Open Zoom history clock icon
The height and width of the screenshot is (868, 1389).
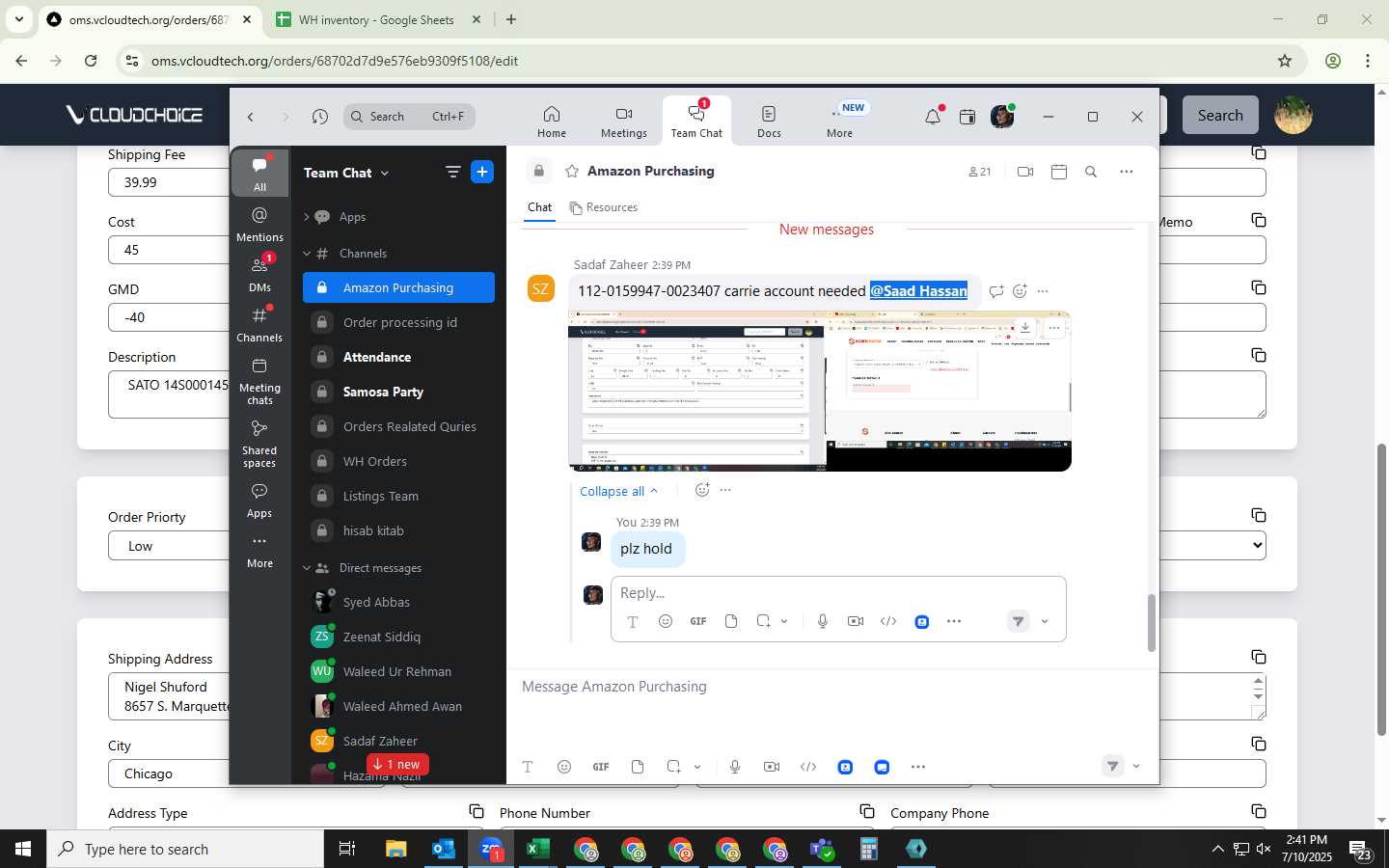coord(320,117)
